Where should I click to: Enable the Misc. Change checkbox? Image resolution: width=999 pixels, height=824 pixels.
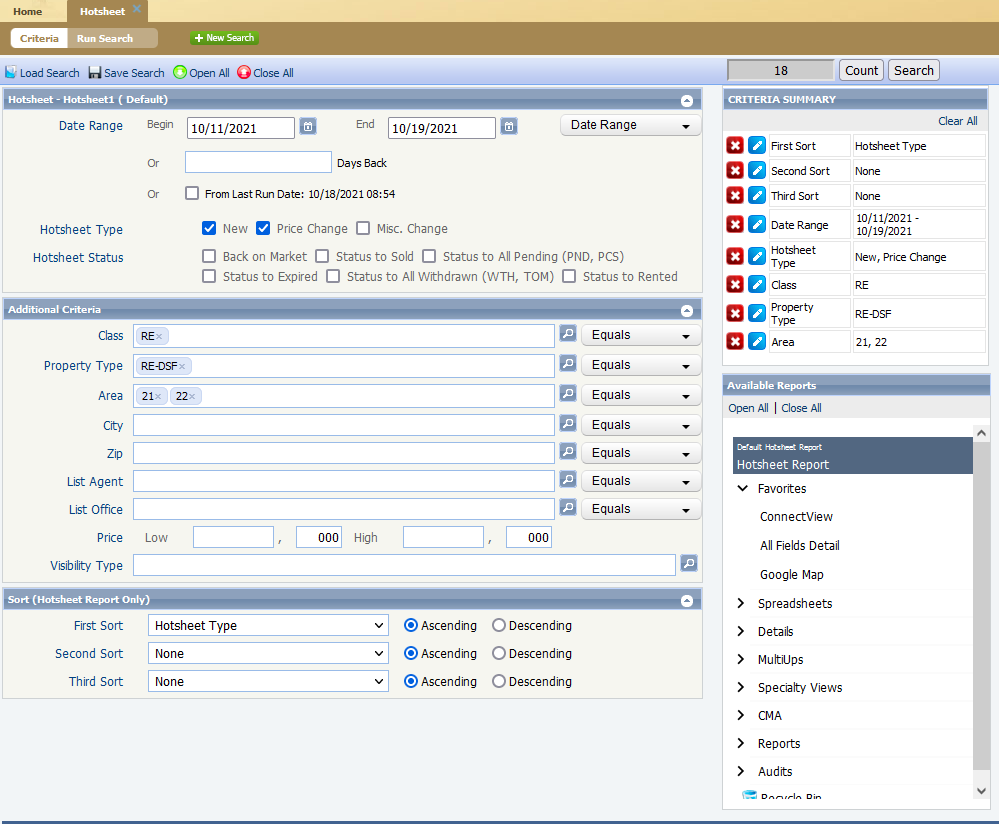point(363,228)
